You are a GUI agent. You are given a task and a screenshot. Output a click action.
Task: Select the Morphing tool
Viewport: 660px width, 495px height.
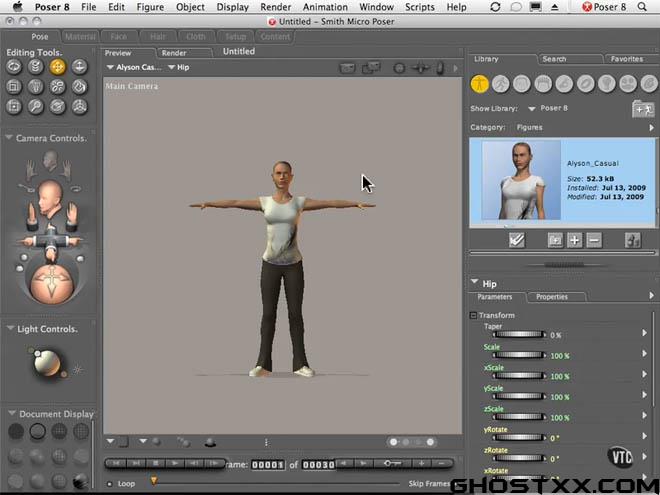pos(58,107)
